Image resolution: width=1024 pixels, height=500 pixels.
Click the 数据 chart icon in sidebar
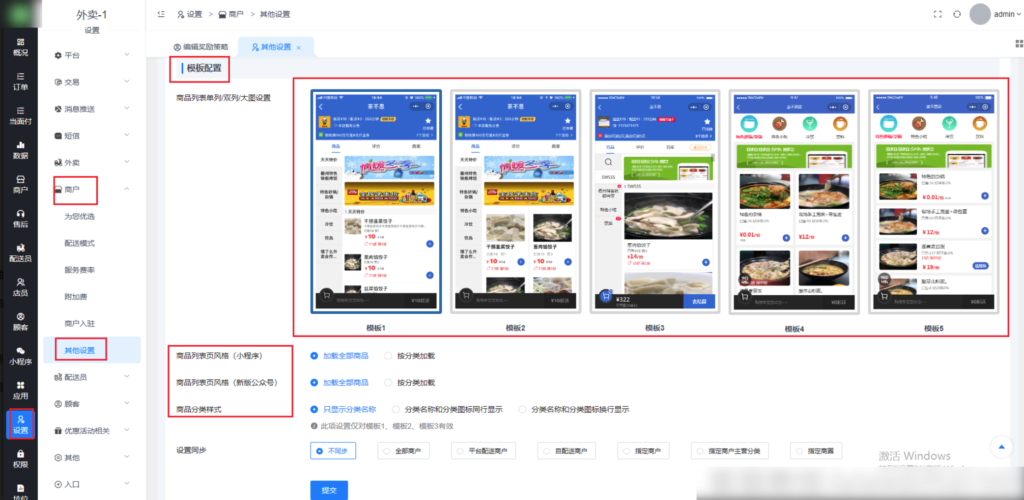click(x=19, y=149)
